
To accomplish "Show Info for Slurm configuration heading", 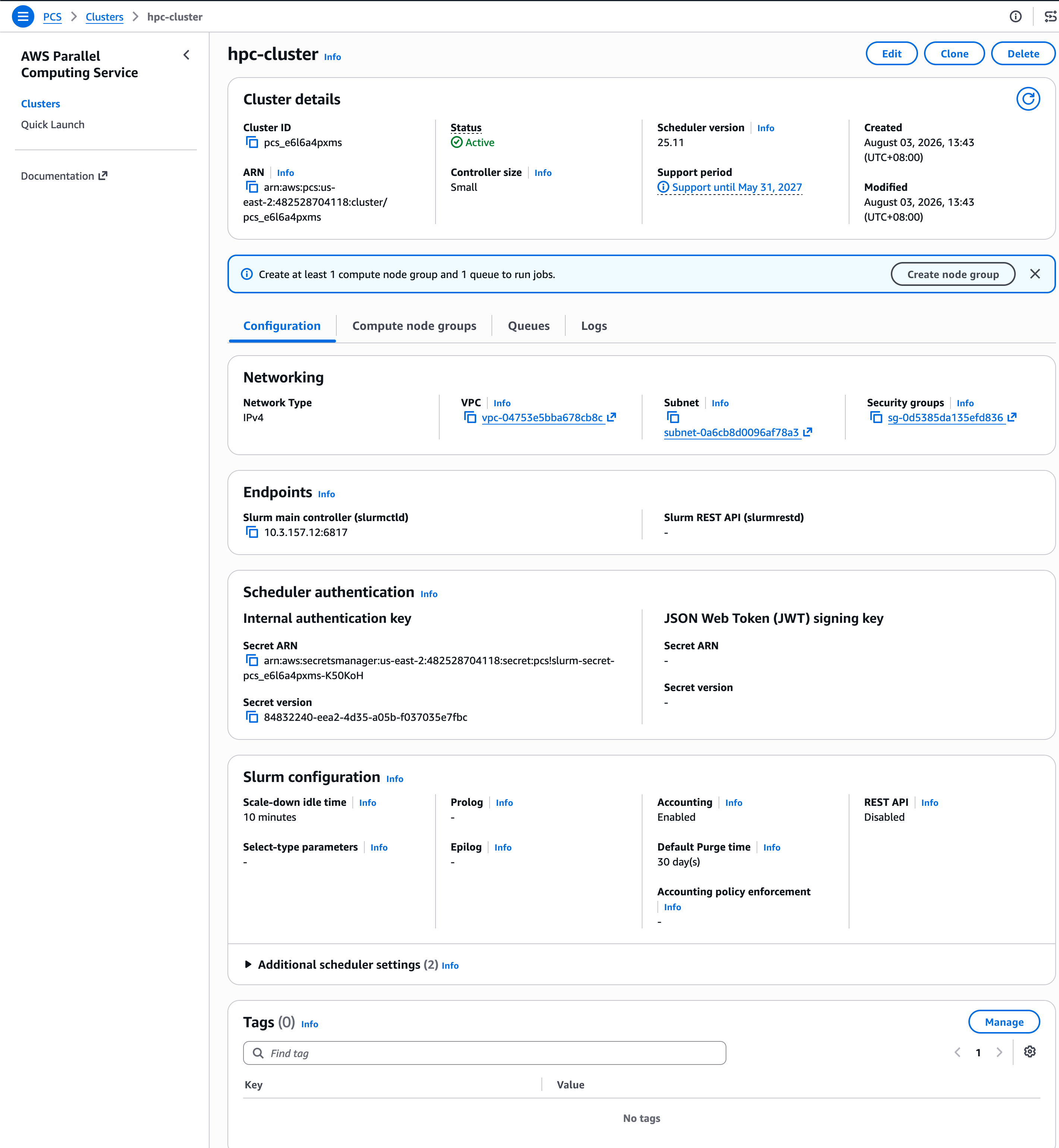I will point(395,779).
